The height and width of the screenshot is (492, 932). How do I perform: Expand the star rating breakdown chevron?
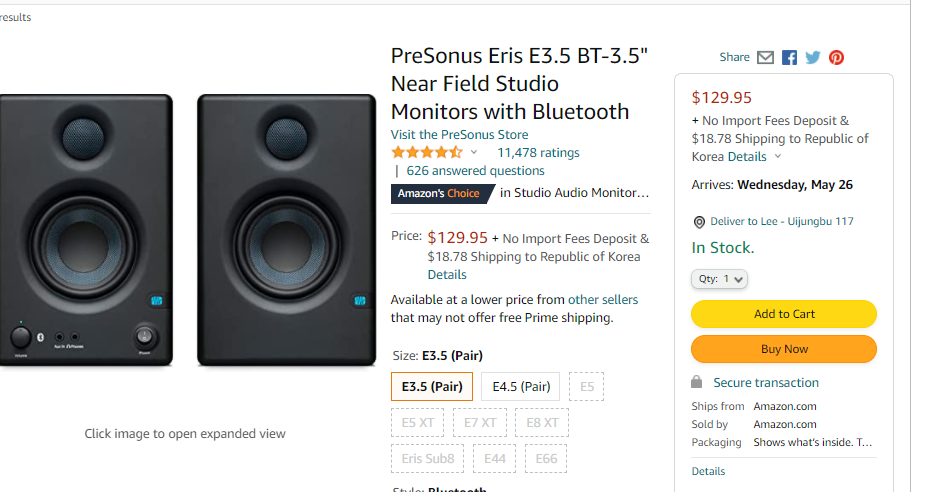(474, 153)
